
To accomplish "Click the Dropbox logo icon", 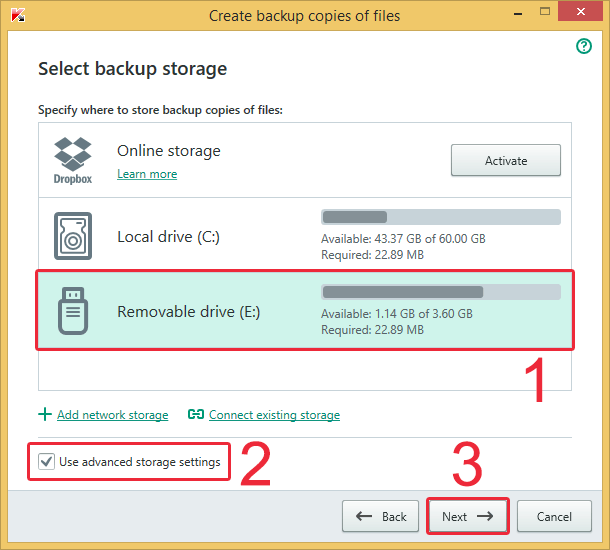I will pos(73,160).
